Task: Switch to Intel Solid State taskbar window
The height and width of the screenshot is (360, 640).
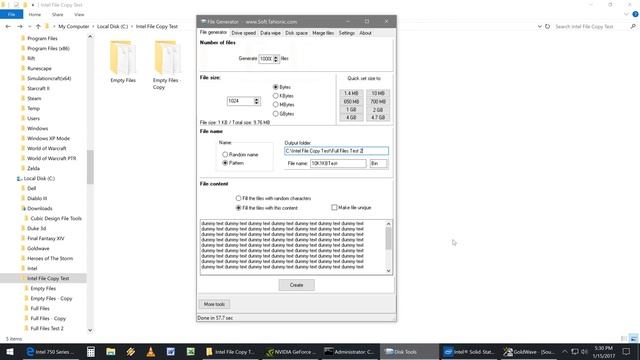Action: click(469, 351)
